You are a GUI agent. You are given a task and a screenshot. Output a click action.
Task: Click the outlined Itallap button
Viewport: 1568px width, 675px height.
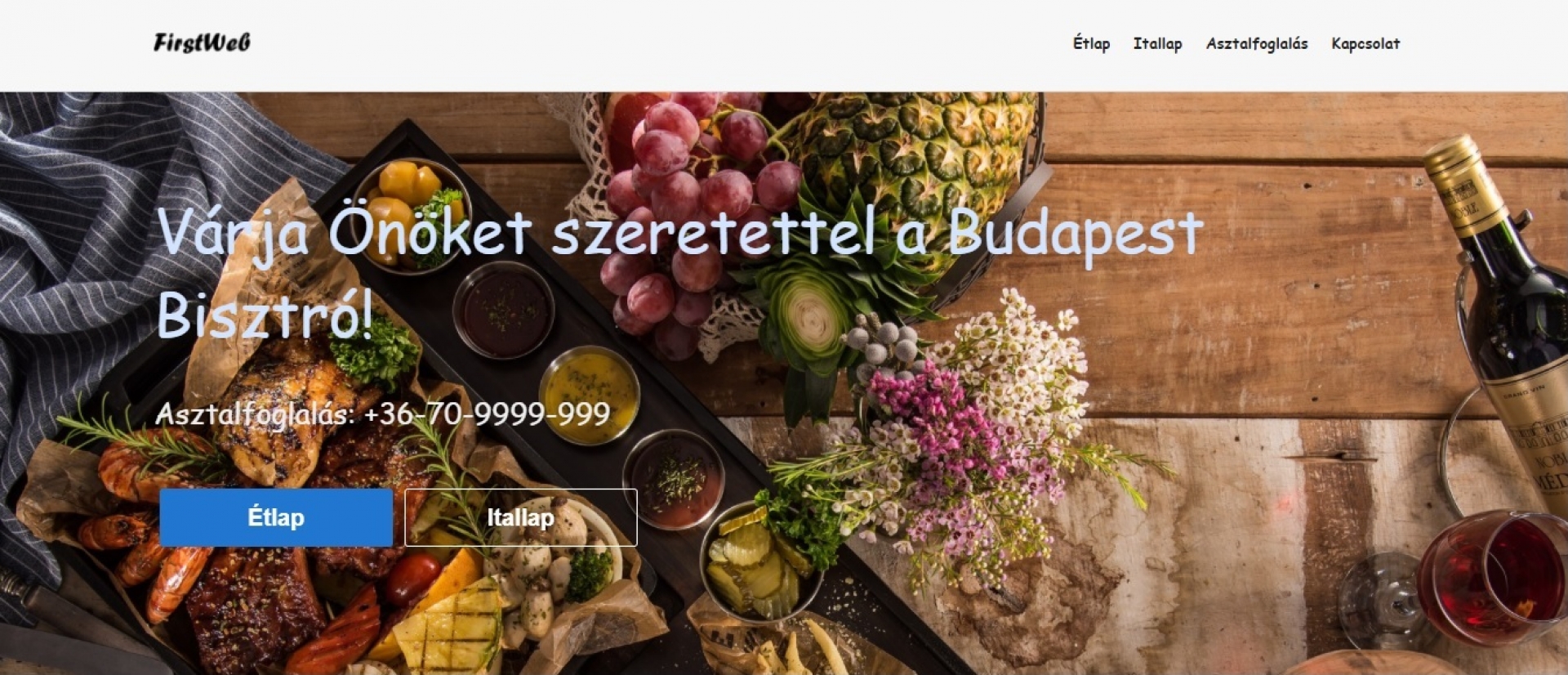521,517
